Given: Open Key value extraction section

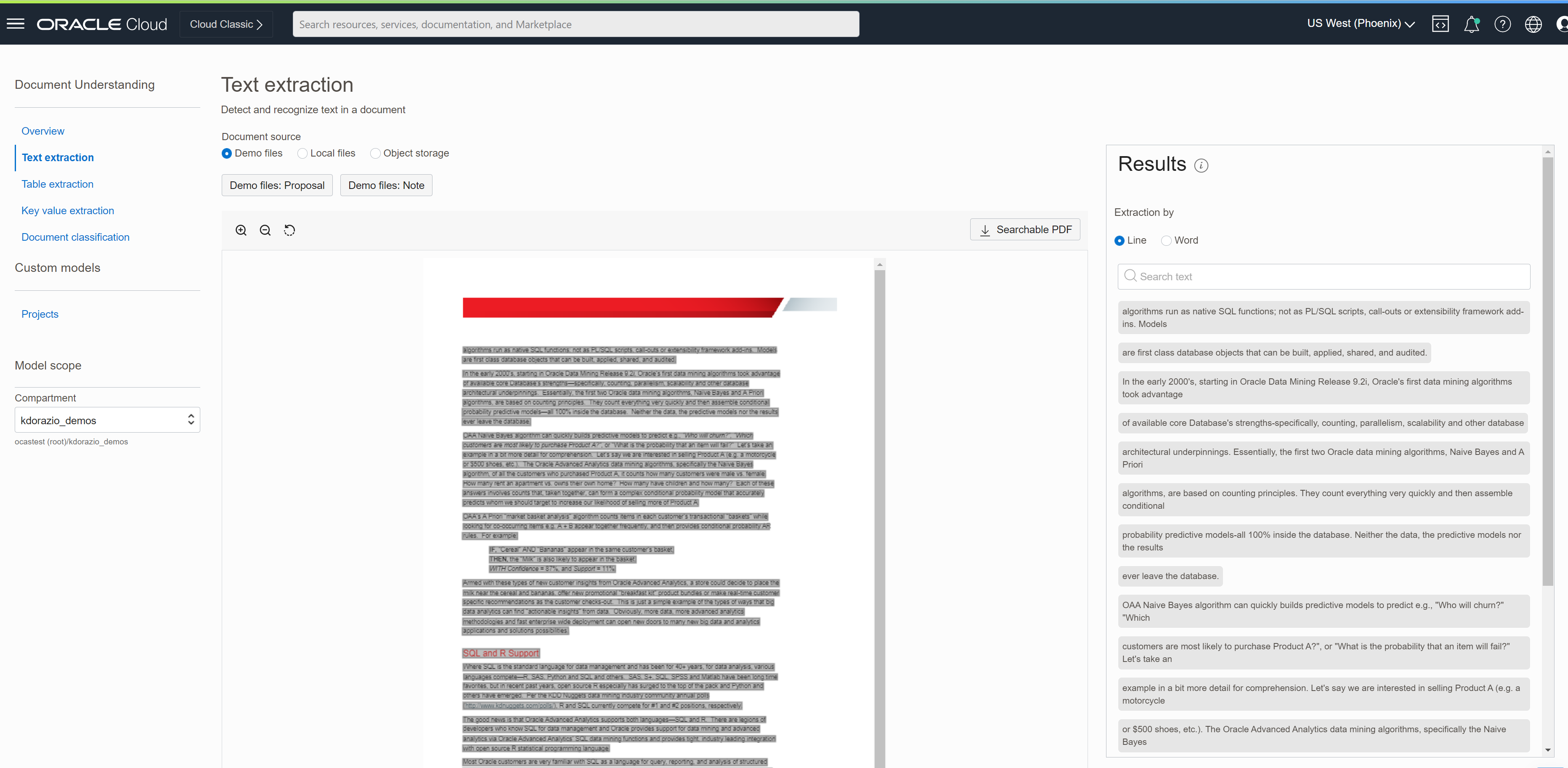Looking at the screenshot, I should tap(68, 211).
